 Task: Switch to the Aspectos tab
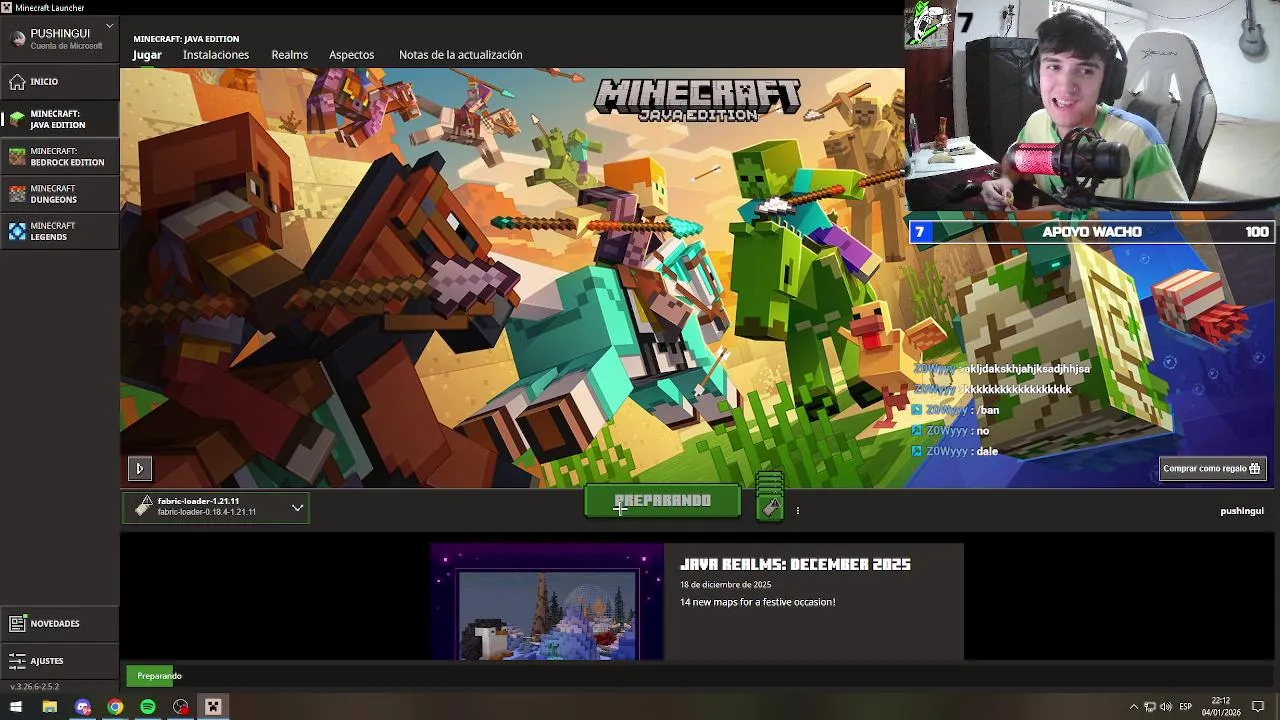point(352,55)
